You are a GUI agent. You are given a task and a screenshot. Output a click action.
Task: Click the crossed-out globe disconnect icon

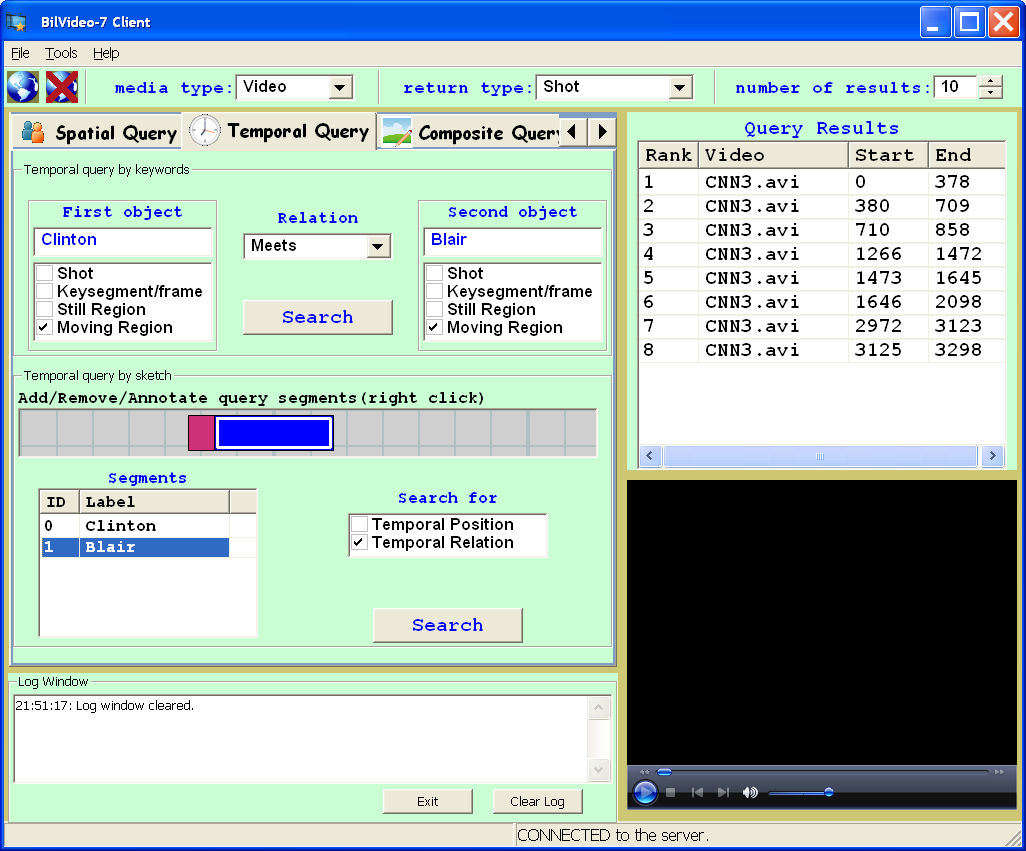pyautogui.click(x=62, y=87)
